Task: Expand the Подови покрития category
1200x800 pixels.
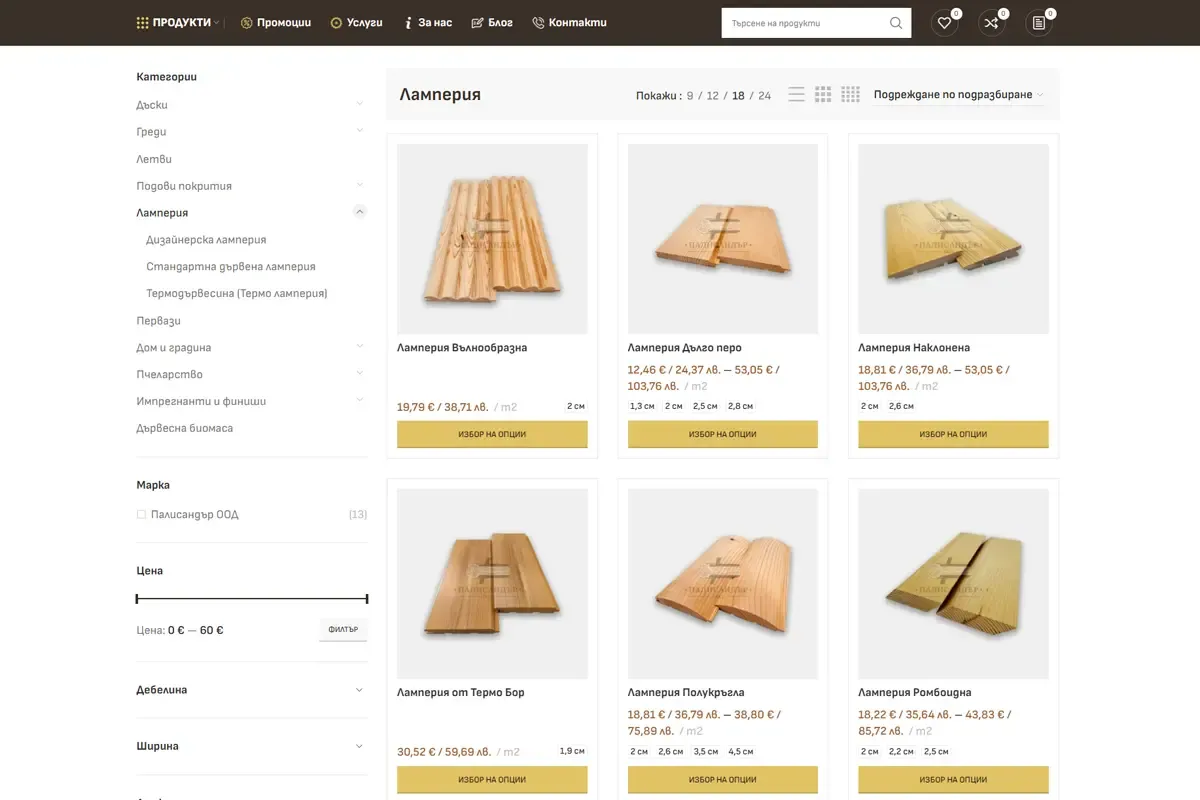Action: point(360,185)
